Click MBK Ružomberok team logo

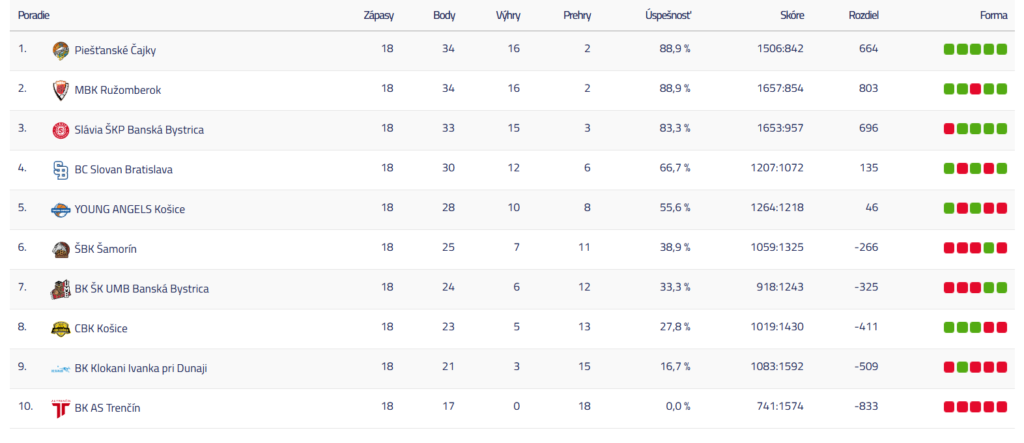coord(61,90)
